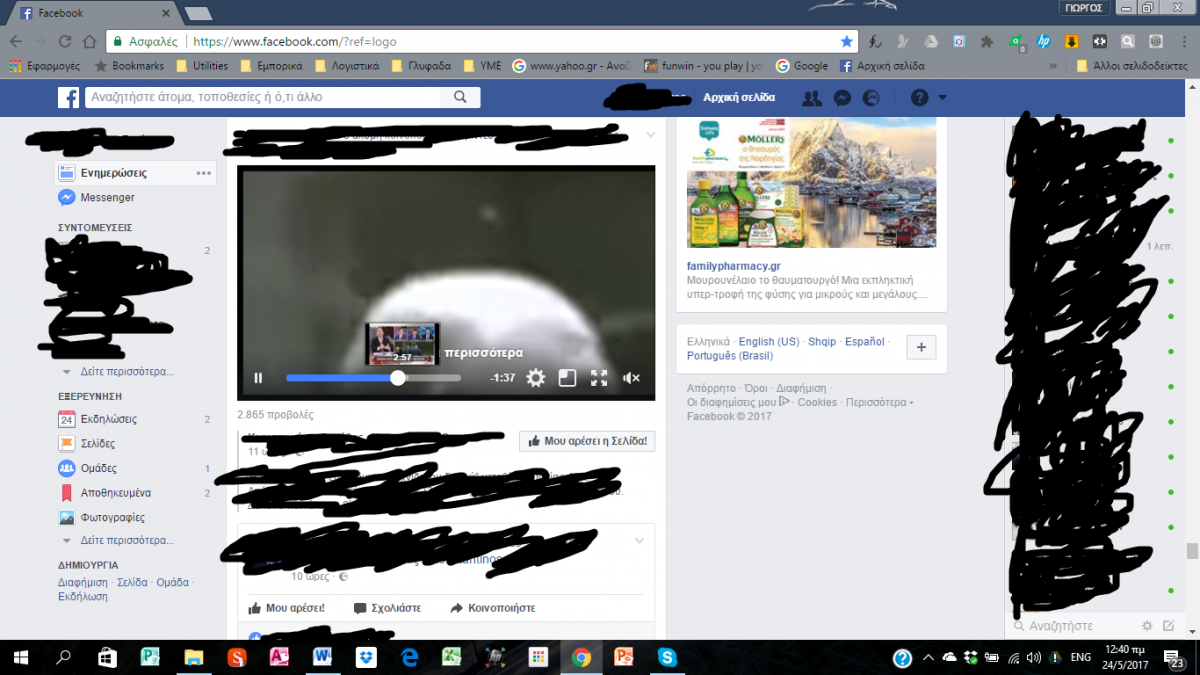Open Word from taskbar
The width and height of the screenshot is (1200, 675).
point(323,658)
